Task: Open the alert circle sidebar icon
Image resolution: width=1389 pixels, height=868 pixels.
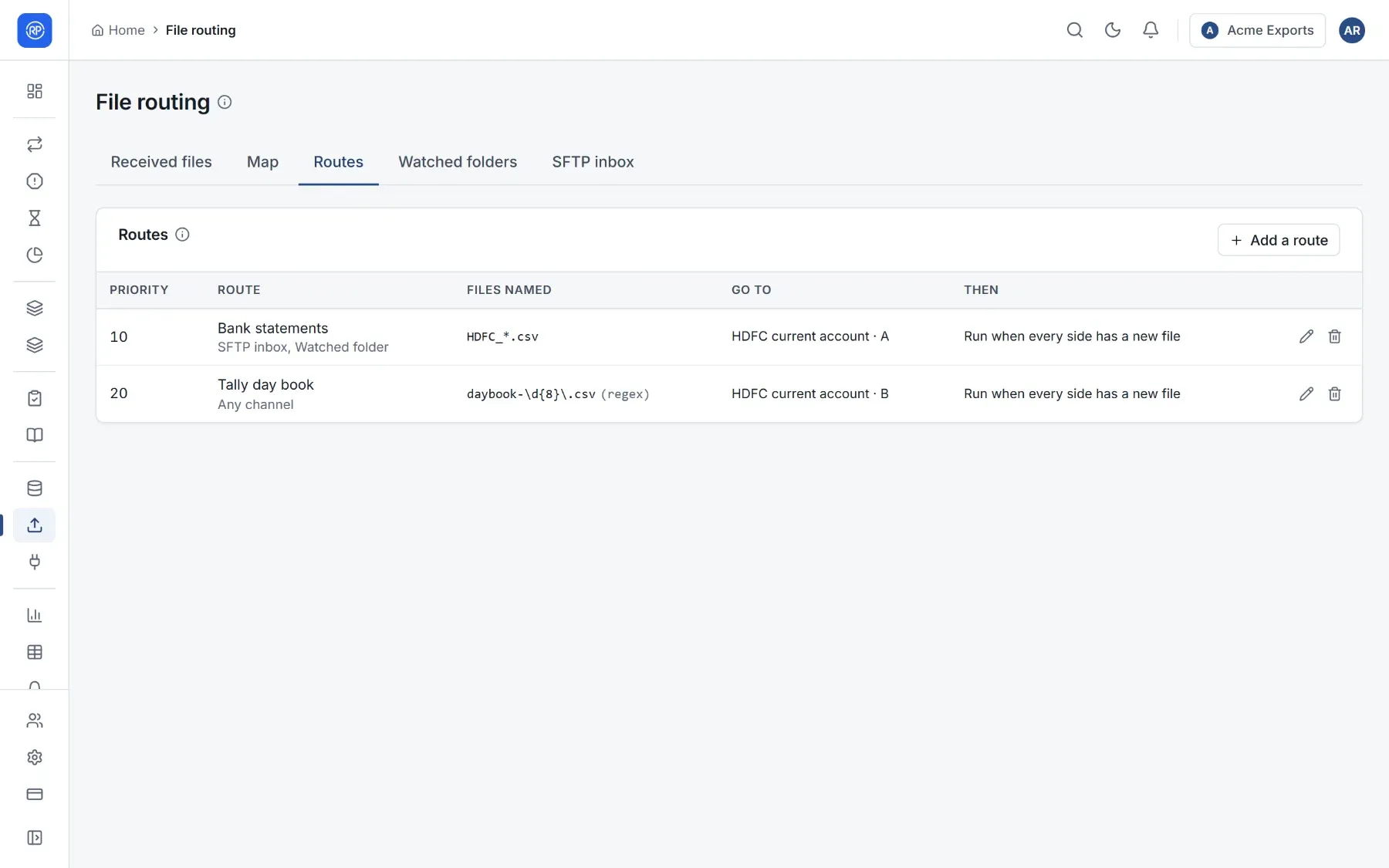Action: point(35,181)
